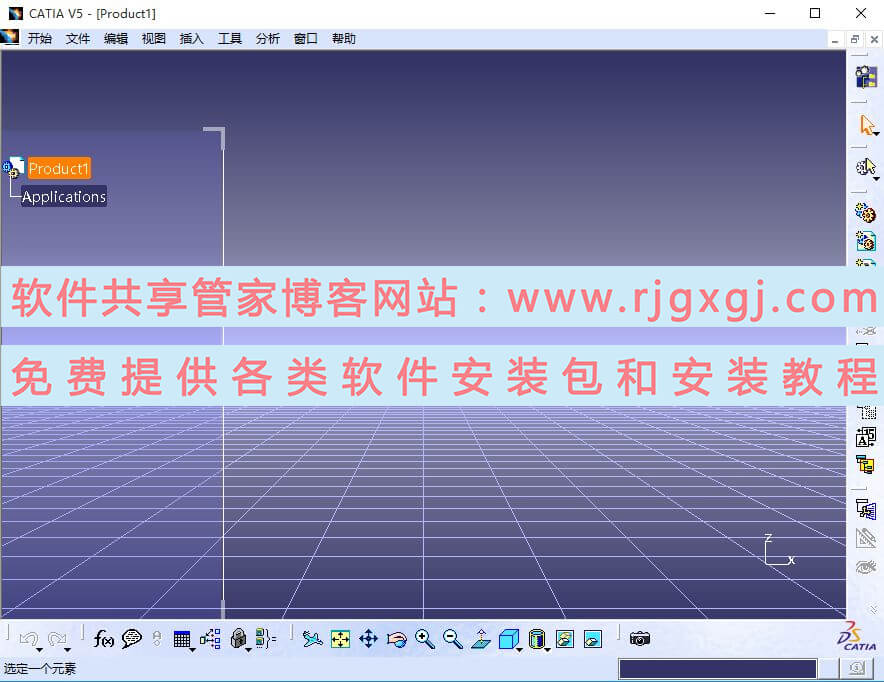The width and height of the screenshot is (884, 682).
Task: Open the 编辑 menu
Action: tap(116, 38)
